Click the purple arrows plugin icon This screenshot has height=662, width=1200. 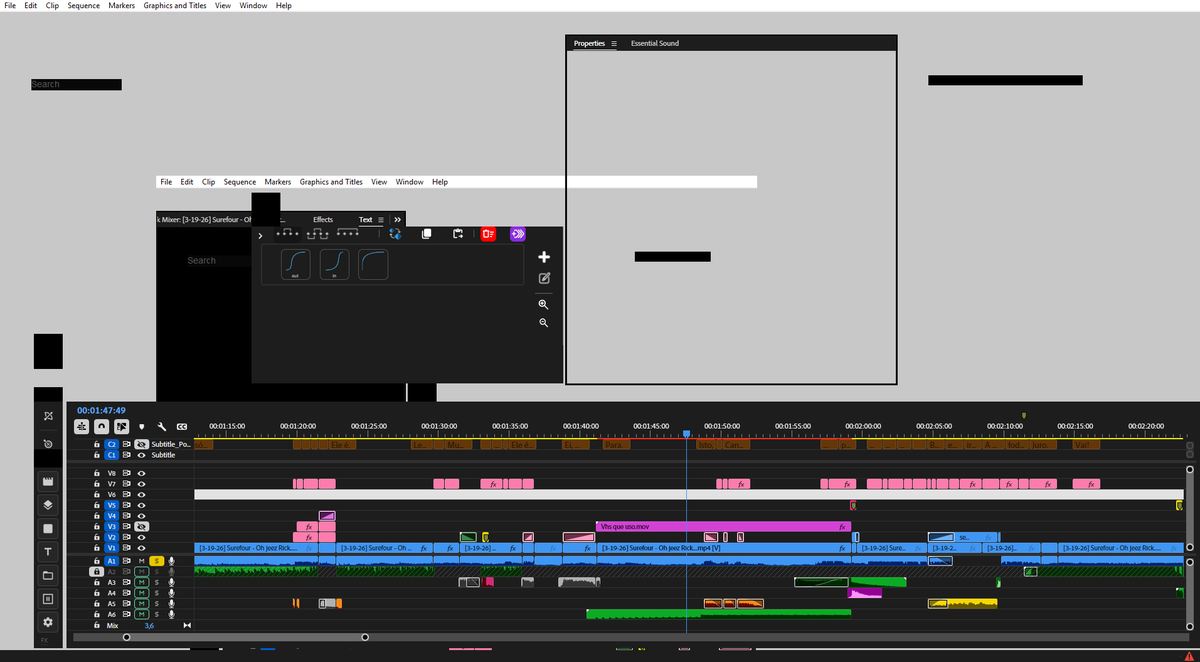(518, 234)
